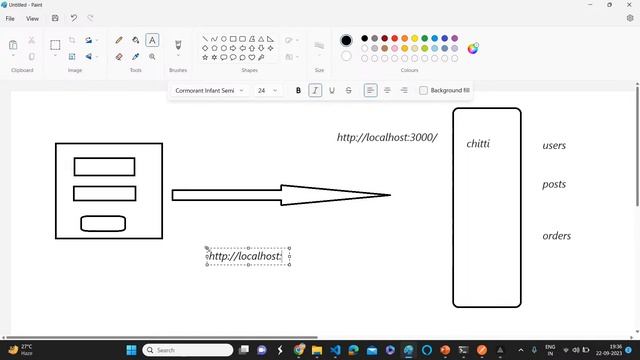Set text alignment to center

[x=387, y=90]
